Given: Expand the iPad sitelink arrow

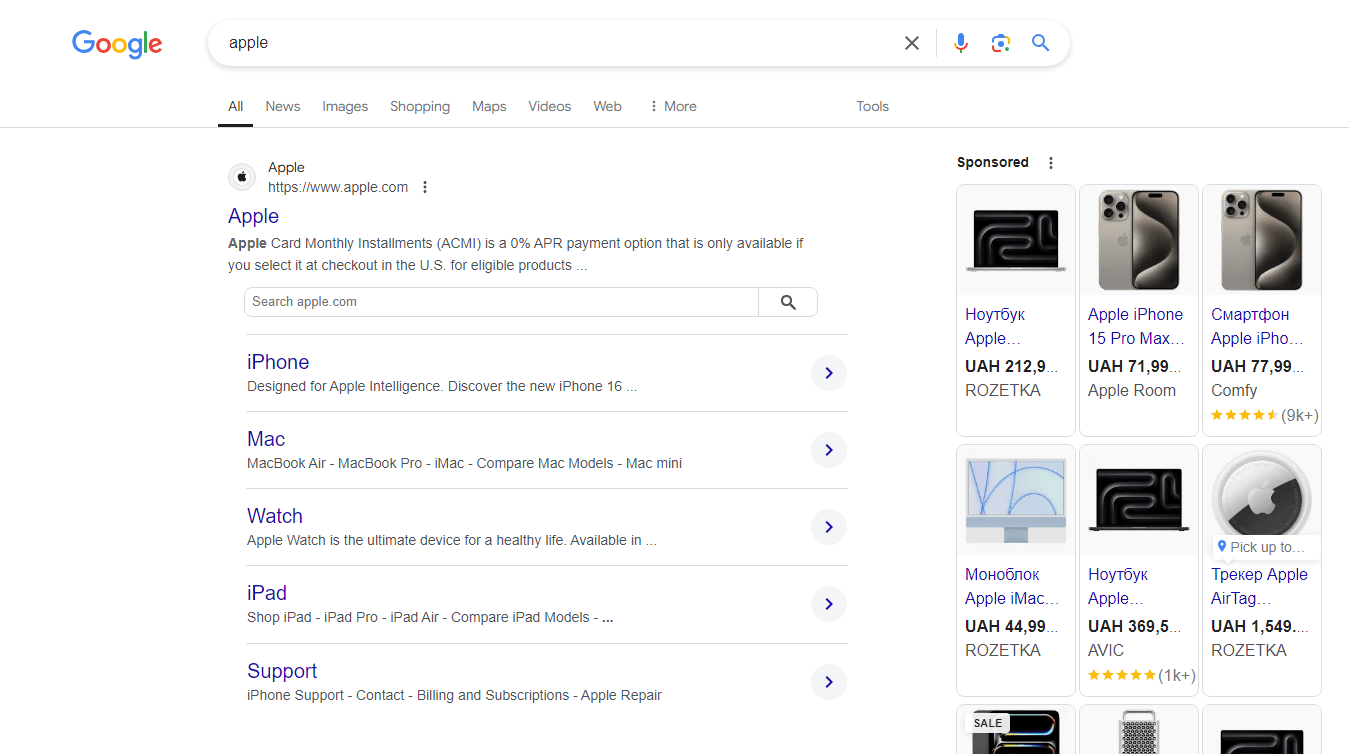Looking at the screenshot, I should click(829, 604).
